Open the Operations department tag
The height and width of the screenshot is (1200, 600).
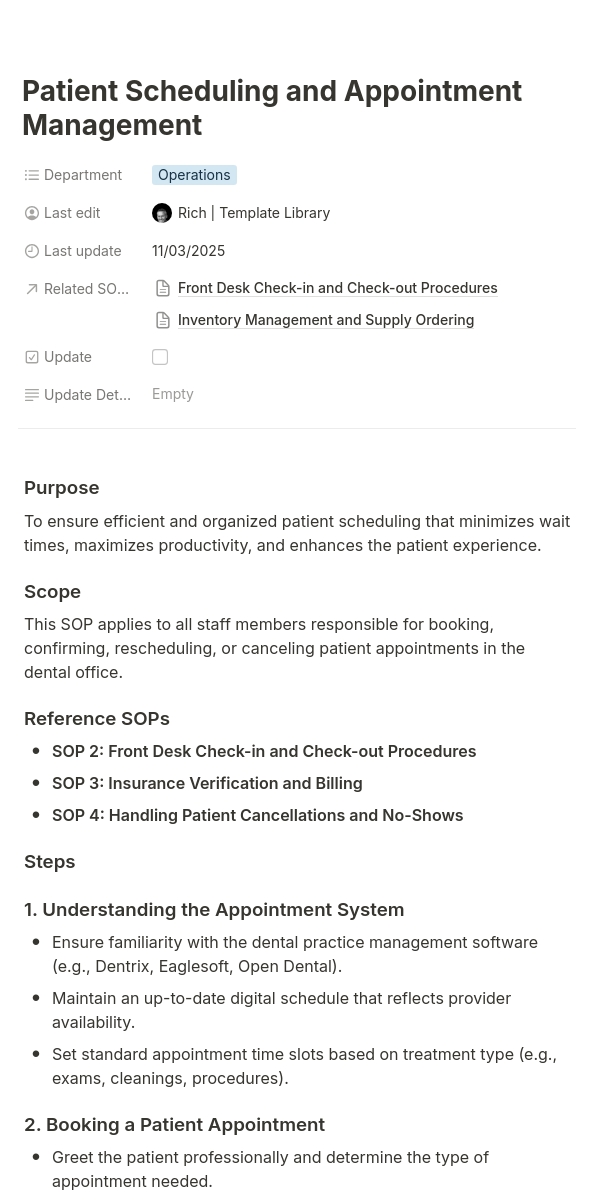[x=194, y=175]
